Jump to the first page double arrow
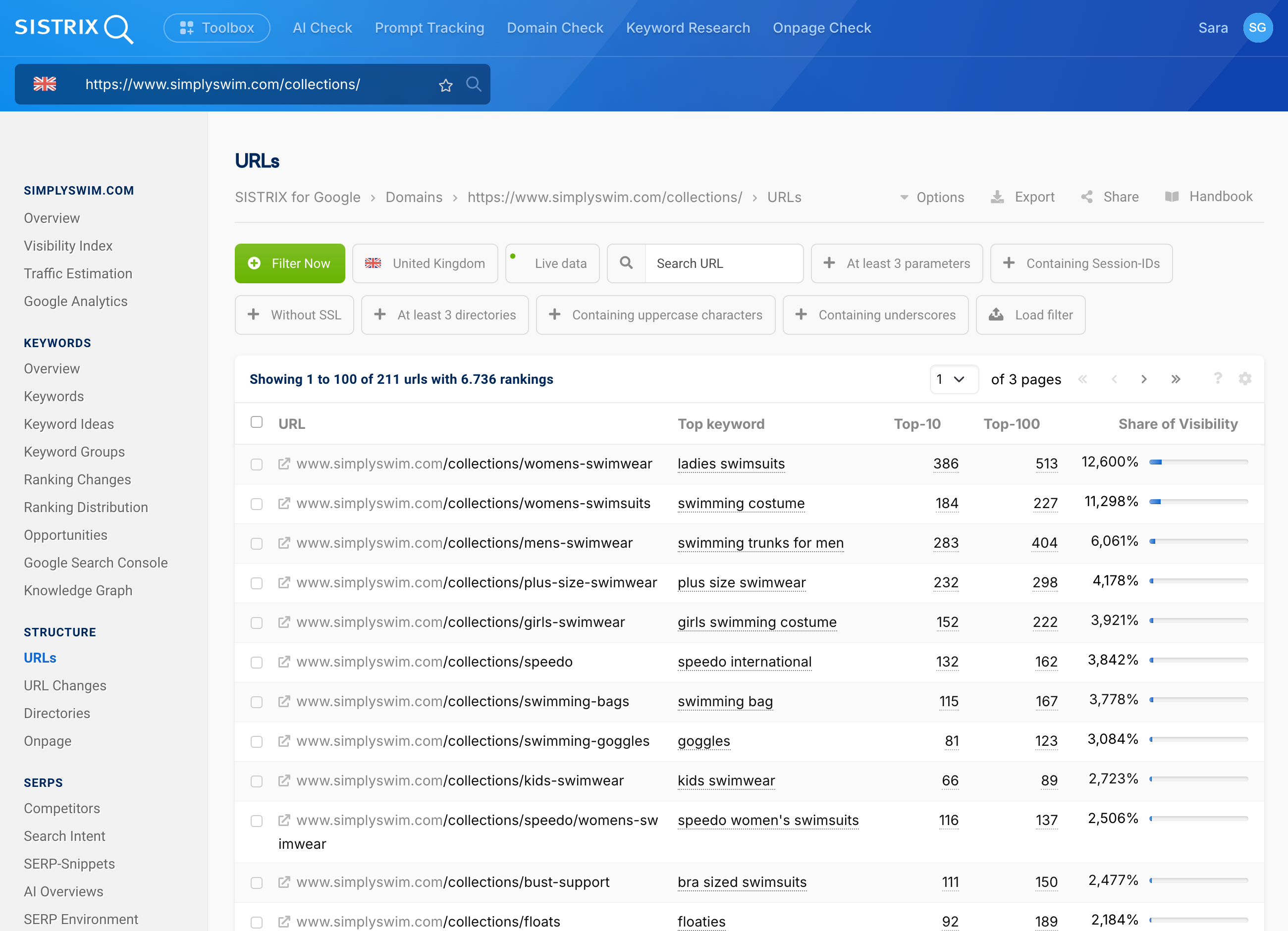This screenshot has width=1288, height=931. [1082, 379]
